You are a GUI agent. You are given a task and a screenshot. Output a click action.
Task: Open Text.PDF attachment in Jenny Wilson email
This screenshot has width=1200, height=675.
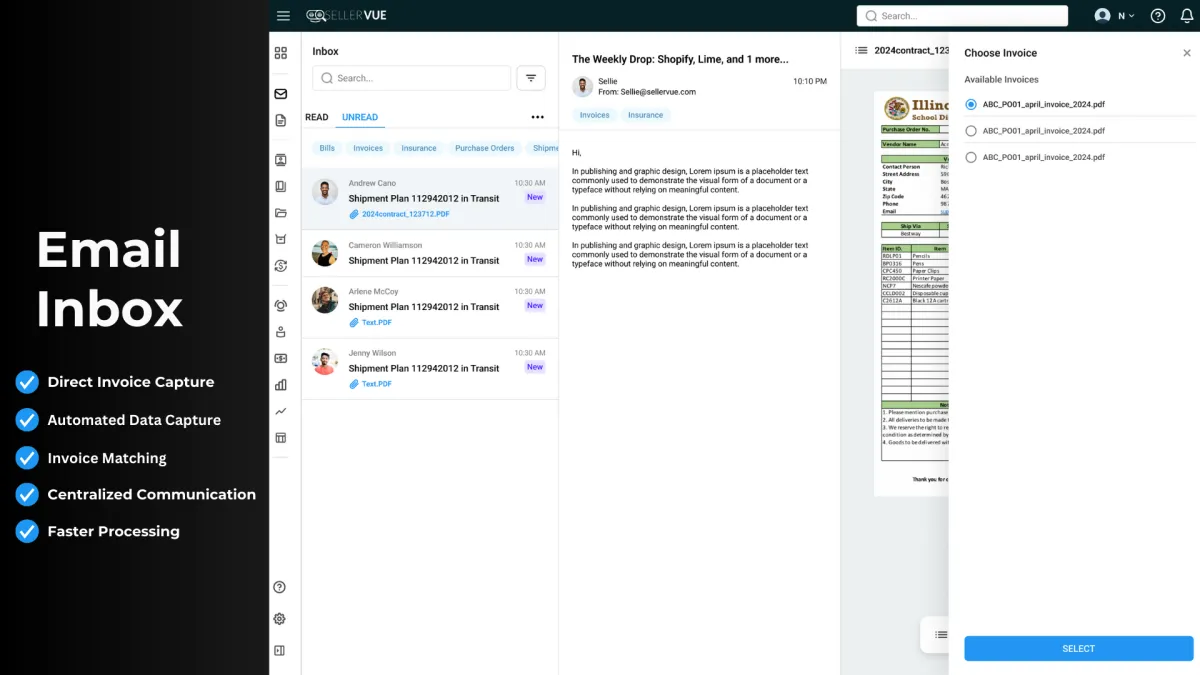pyautogui.click(x=370, y=384)
